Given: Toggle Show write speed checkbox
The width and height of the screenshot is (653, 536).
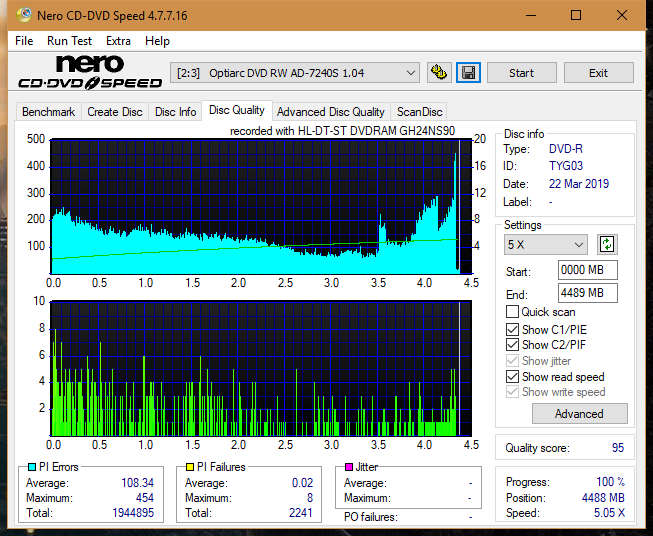Looking at the screenshot, I should pyautogui.click(x=512, y=392).
